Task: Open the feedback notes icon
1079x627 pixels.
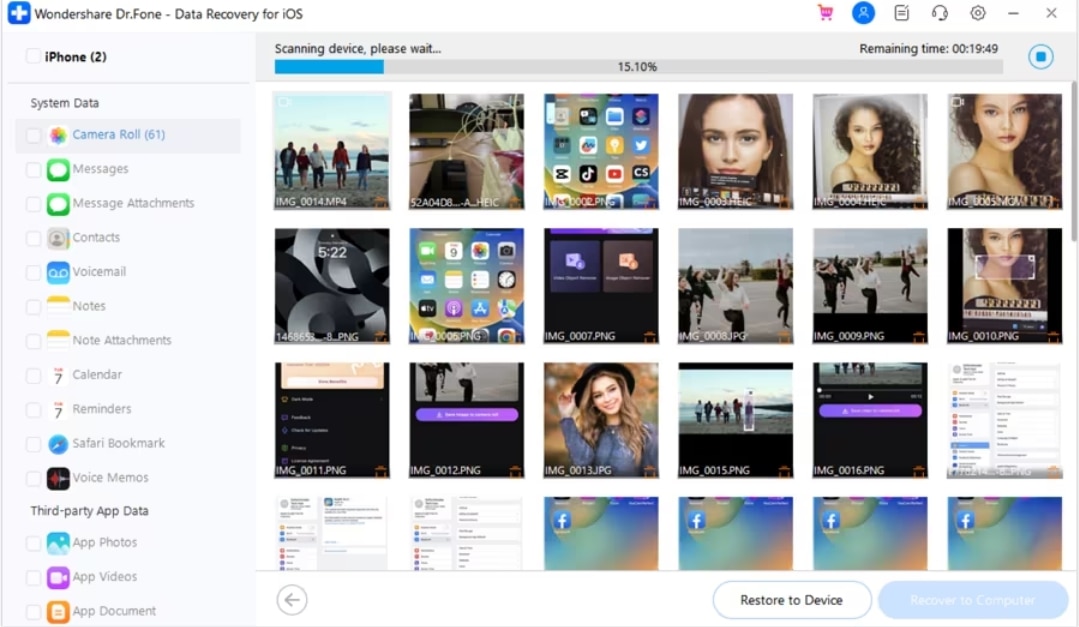Action: (x=901, y=12)
